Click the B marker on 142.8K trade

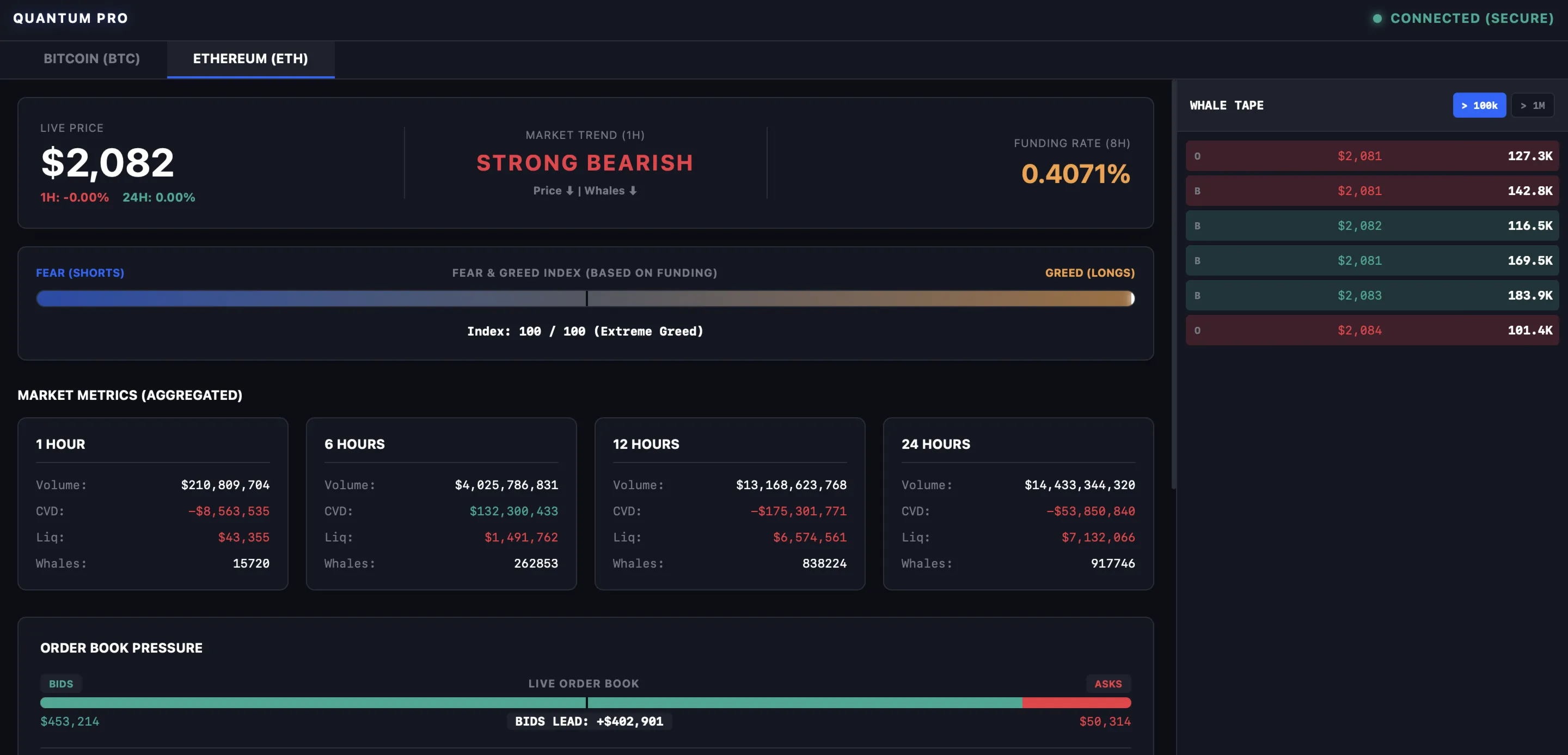pos(1197,191)
